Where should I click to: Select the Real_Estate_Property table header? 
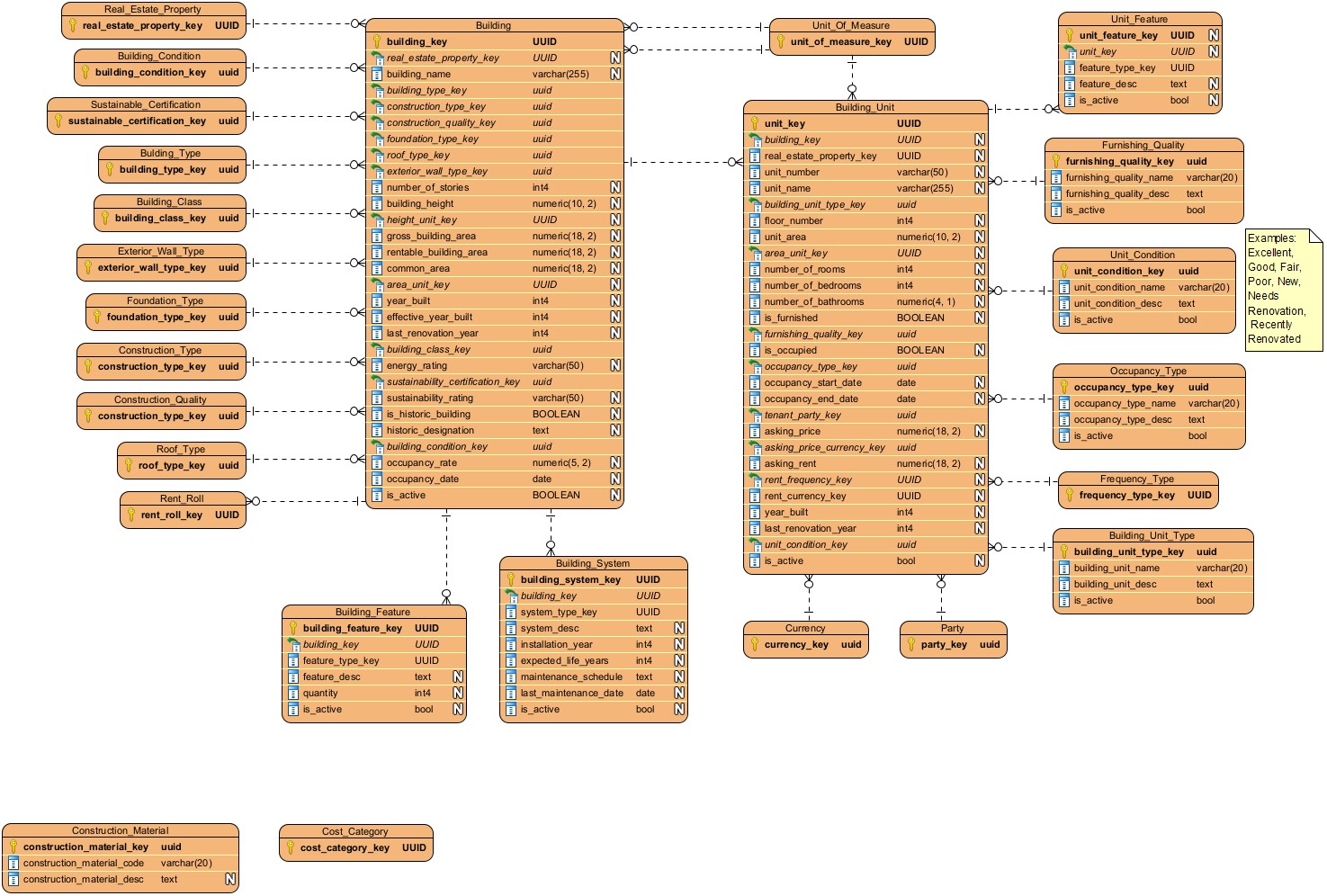(x=153, y=9)
